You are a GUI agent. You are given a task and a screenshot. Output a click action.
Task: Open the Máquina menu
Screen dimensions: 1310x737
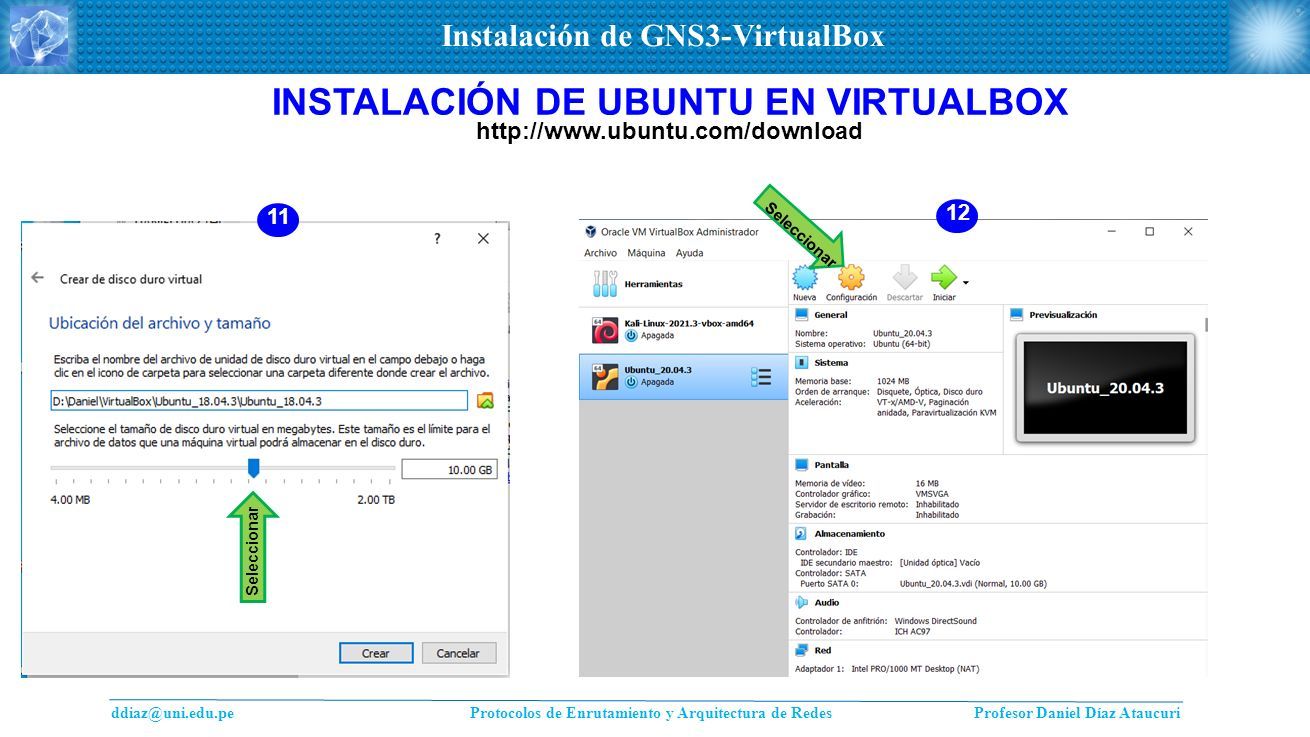646,253
